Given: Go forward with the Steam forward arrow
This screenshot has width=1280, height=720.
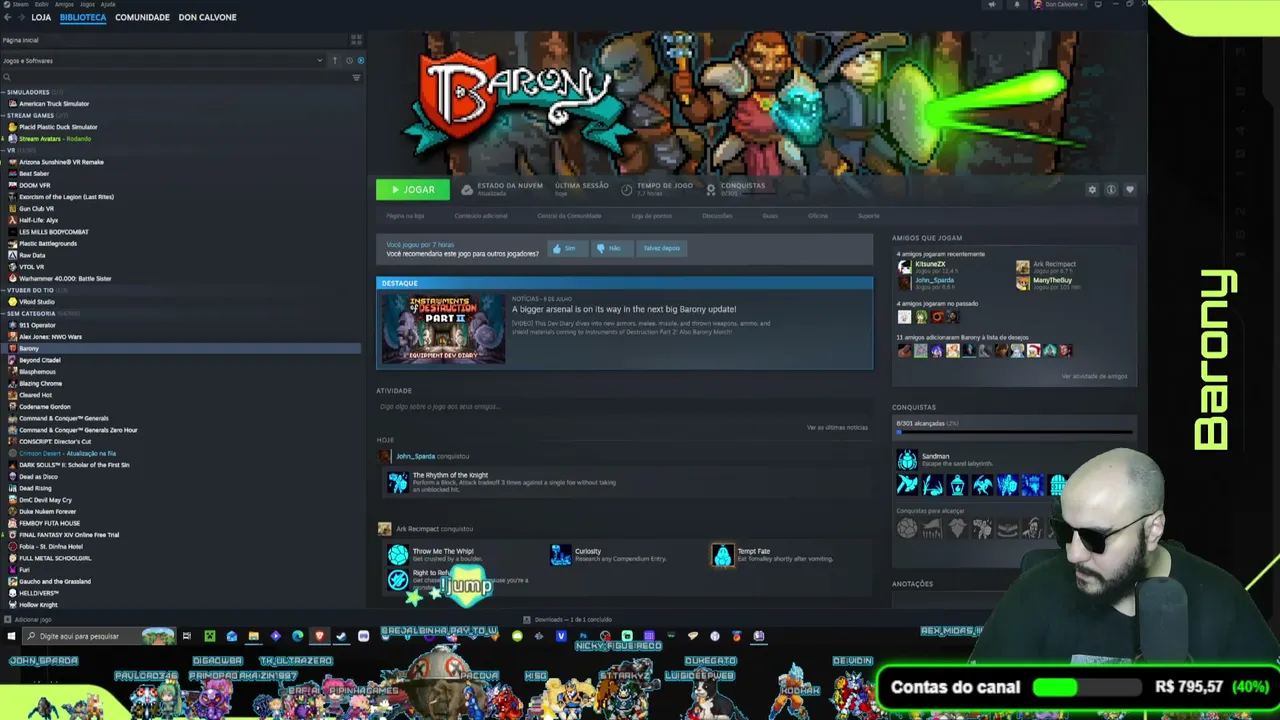Looking at the screenshot, I should coord(20,17).
